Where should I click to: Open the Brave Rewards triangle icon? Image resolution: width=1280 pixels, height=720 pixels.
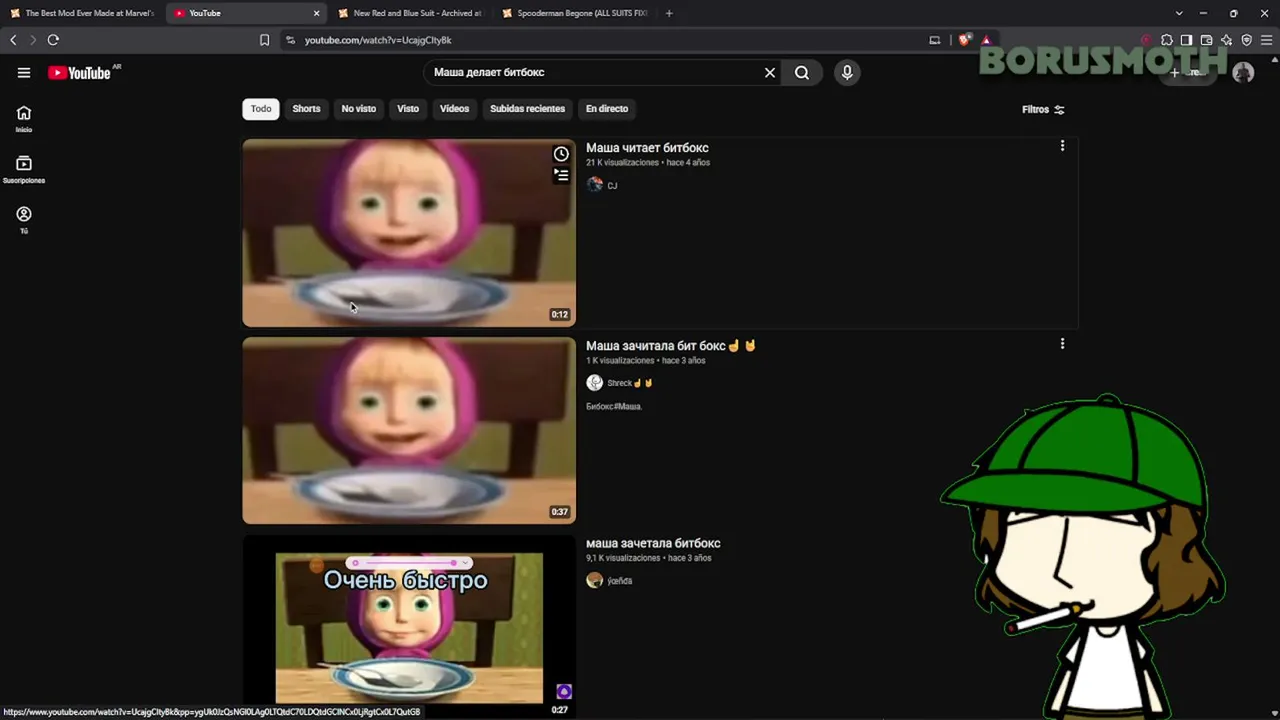pos(986,40)
